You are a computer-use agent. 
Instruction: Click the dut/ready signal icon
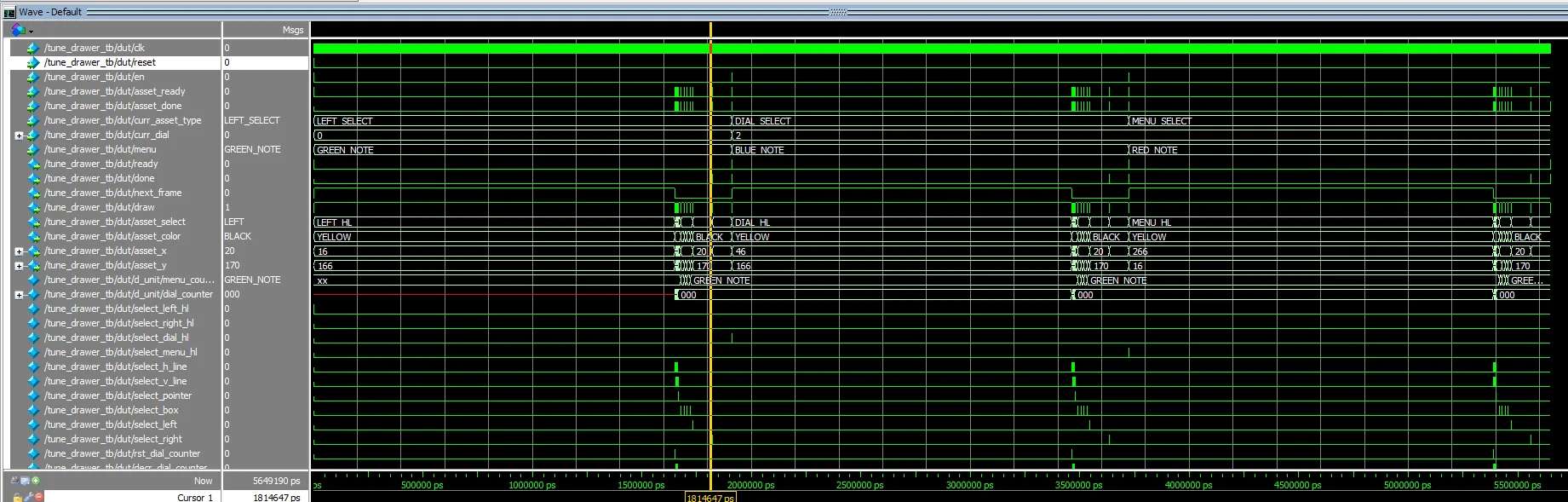tap(33, 164)
